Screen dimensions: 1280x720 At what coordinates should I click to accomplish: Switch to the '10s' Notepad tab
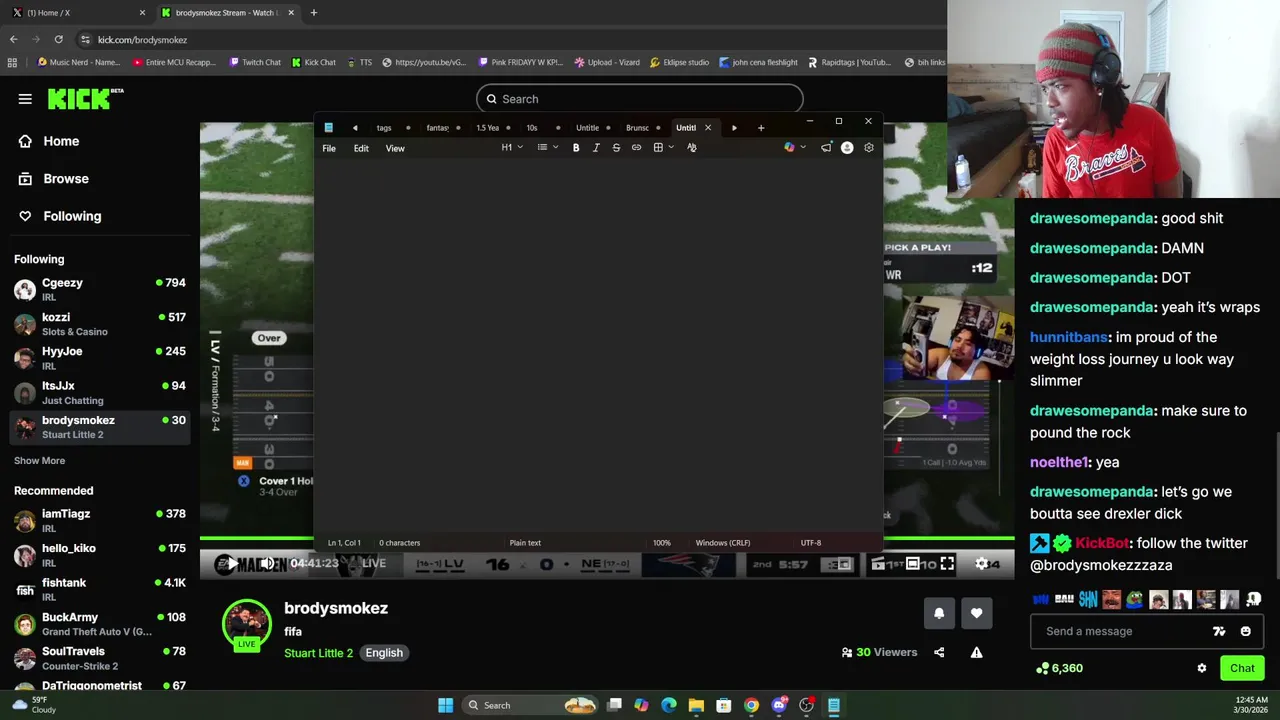click(x=543, y=128)
